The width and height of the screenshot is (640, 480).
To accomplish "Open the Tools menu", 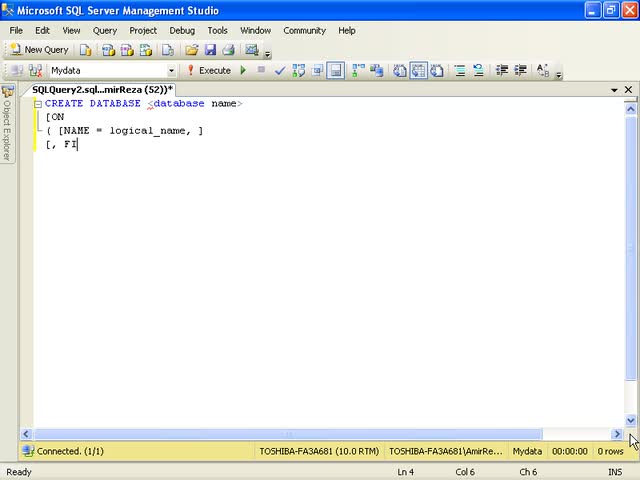I will coord(218,31).
